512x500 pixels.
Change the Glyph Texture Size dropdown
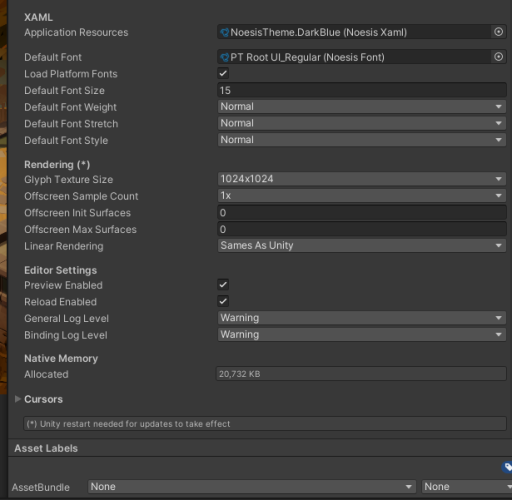362,179
